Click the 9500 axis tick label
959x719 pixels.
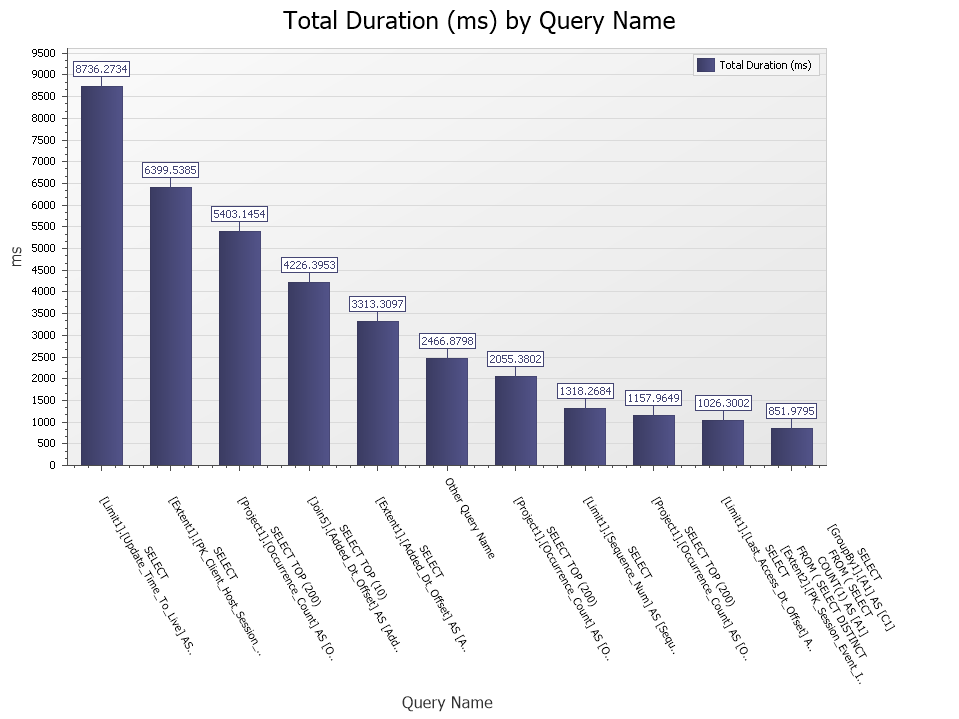41,54
